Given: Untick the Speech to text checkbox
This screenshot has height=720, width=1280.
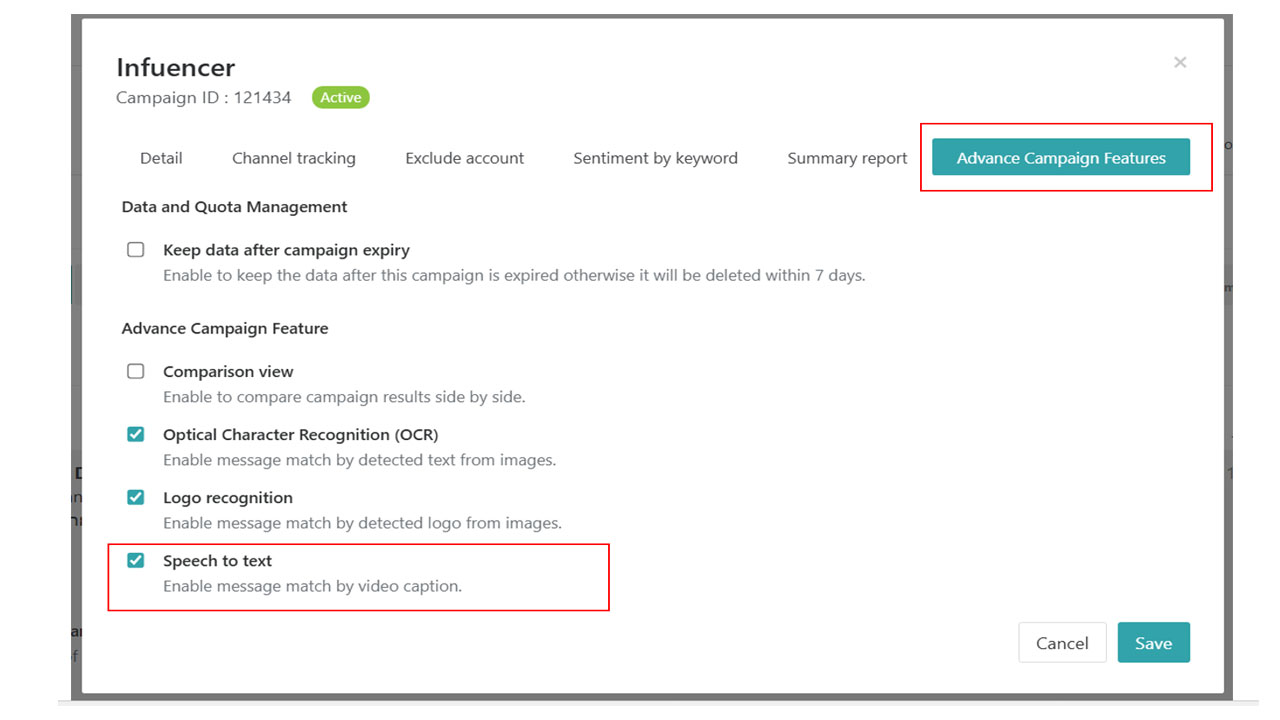Looking at the screenshot, I should (136, 560).
